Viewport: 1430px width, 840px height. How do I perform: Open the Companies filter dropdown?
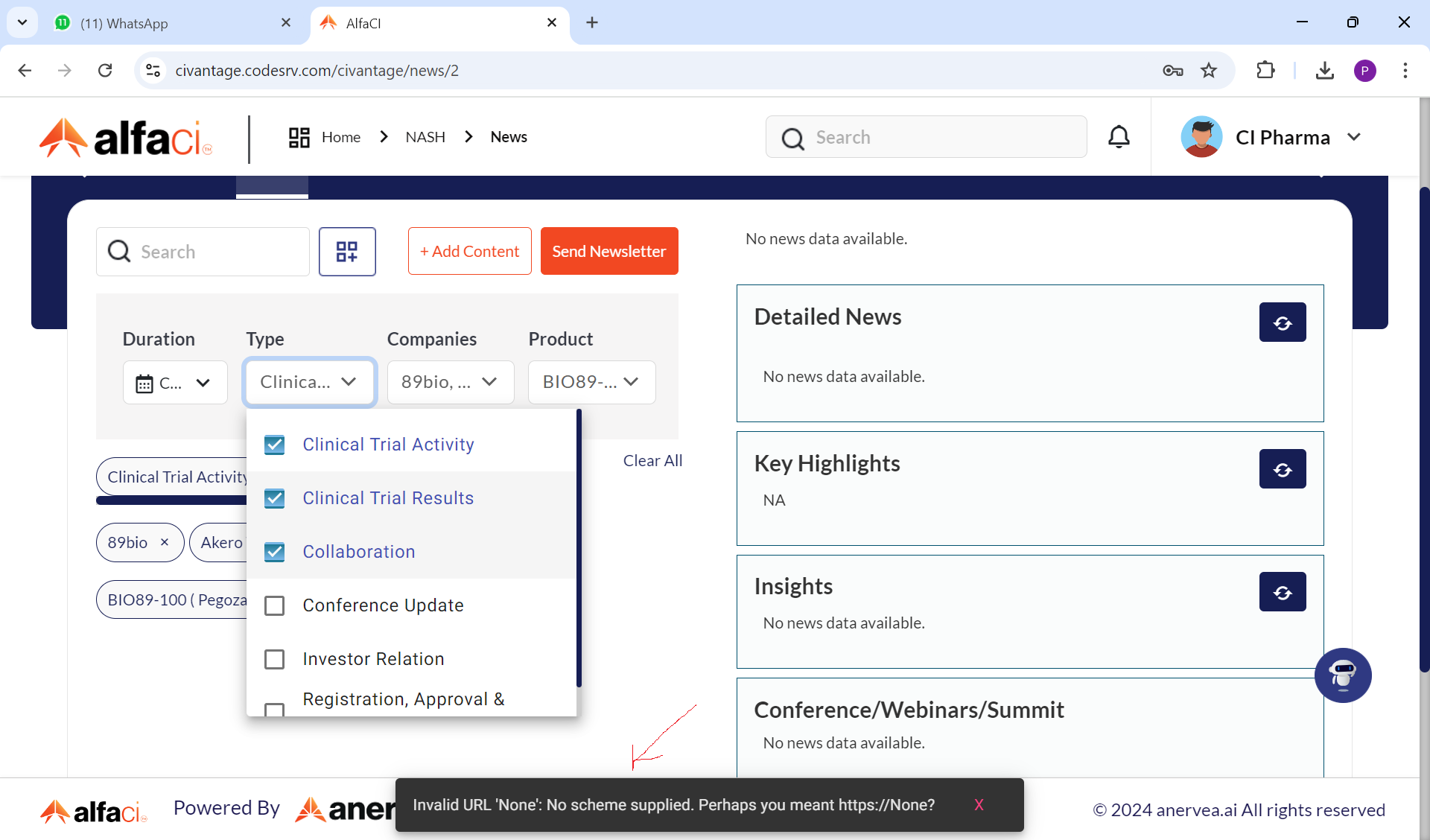(x=450, y=382)
